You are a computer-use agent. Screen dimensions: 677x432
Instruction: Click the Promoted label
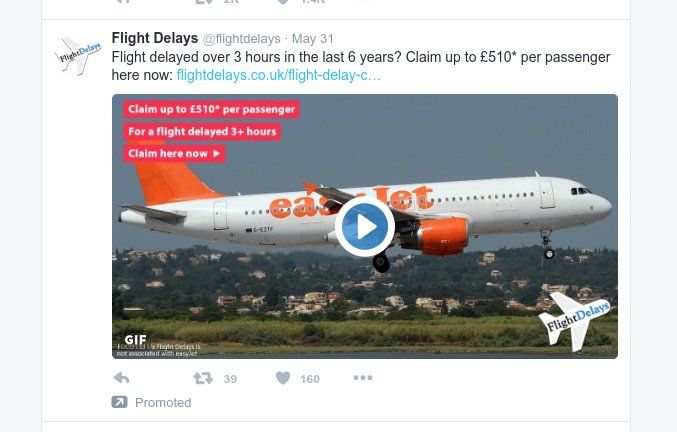point(163,402)
